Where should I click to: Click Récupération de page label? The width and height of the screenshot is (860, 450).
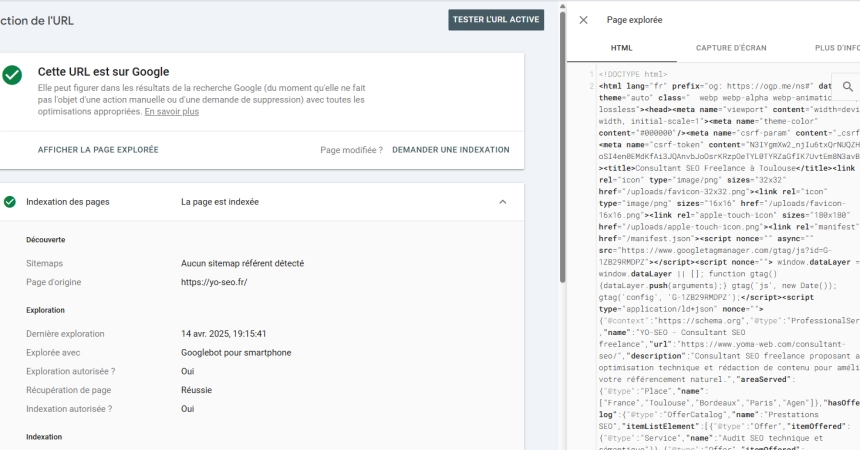(x=68, y=390)
